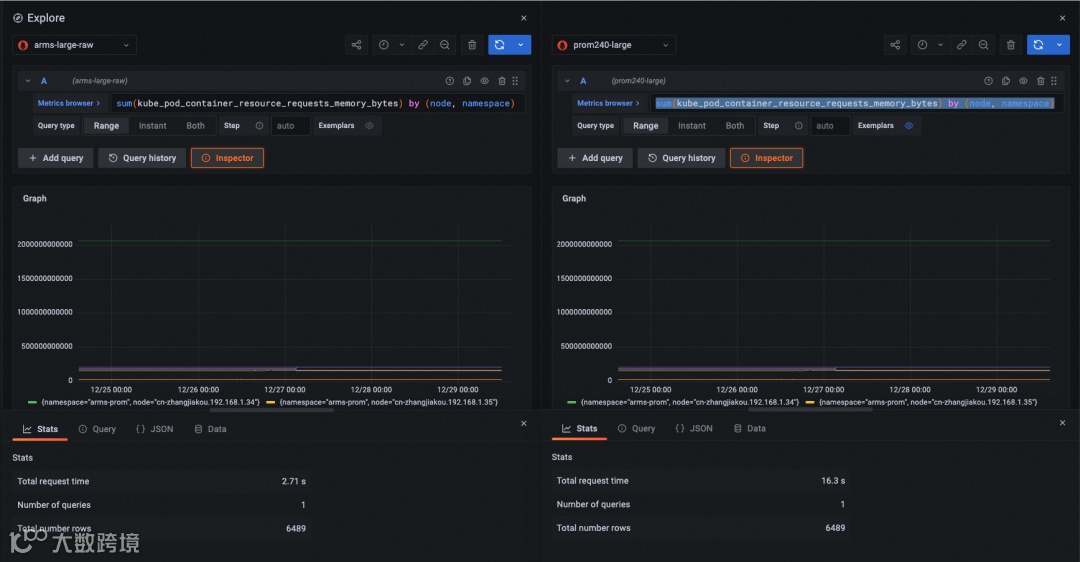Toggle Exemplars eye in the left query
The width and height of the screenshot is (1080, 562).
[x=369, y=125]
